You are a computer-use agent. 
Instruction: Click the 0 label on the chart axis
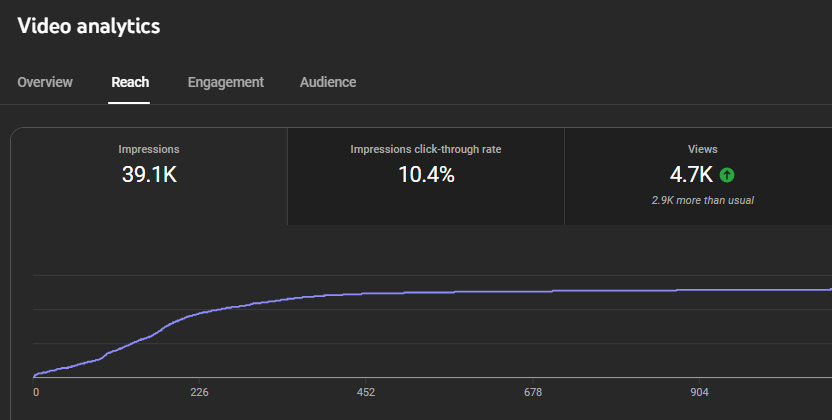point(36,392)
